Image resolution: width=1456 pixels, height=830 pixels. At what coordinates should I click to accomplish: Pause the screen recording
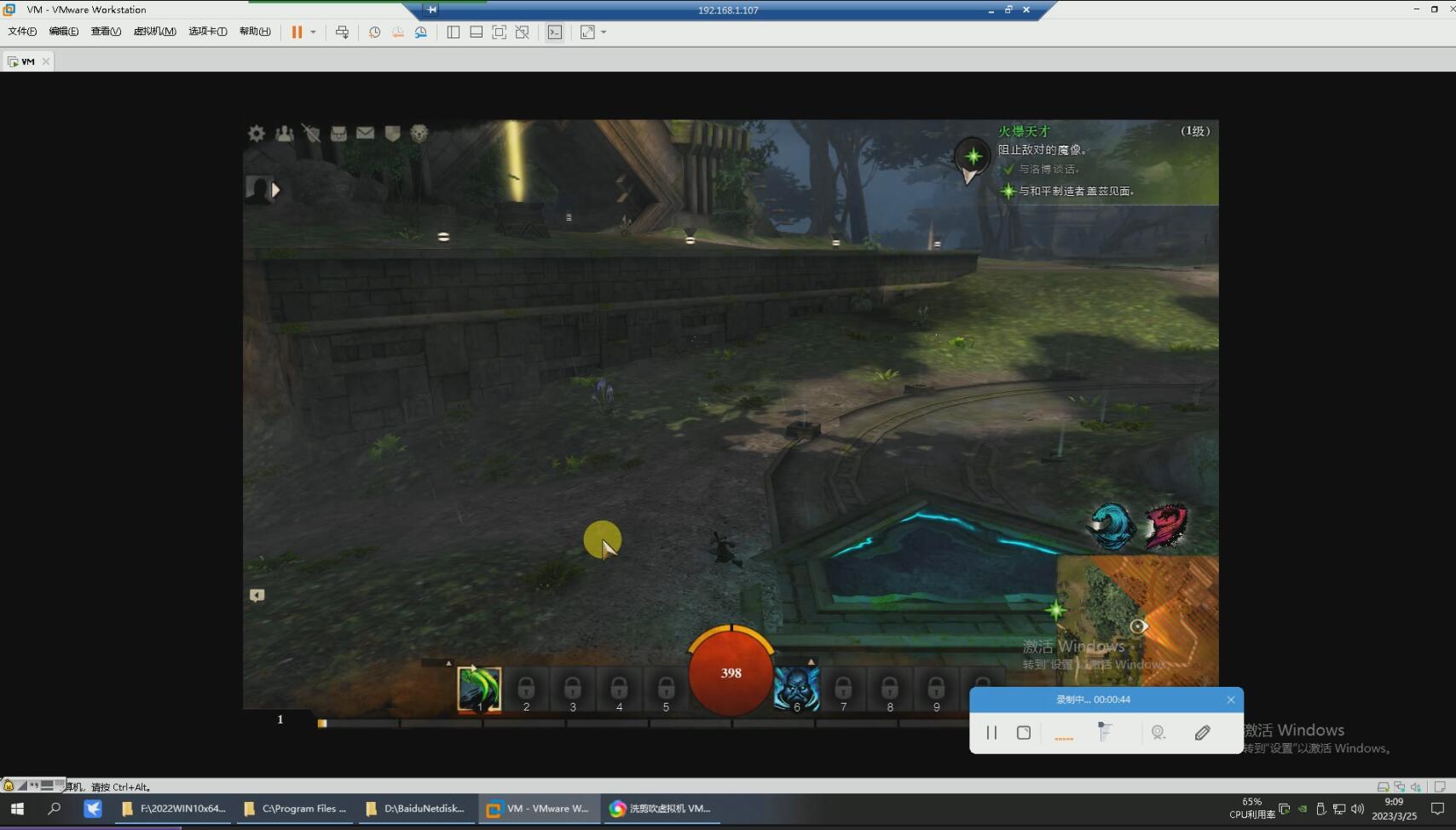(x=991, y=733)
